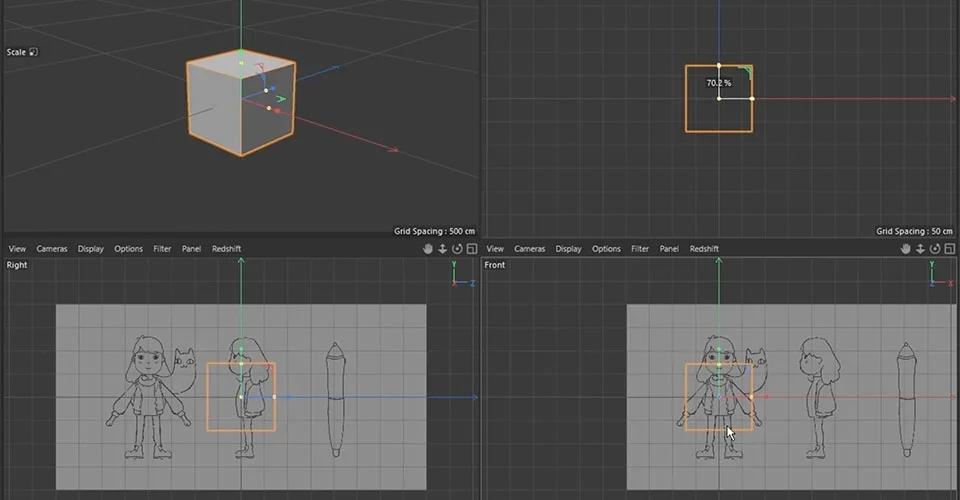Click the XYZ axis gizmo in Right viewport corner
This screenshot has height=500, width=960.
[x=462, y=274]
